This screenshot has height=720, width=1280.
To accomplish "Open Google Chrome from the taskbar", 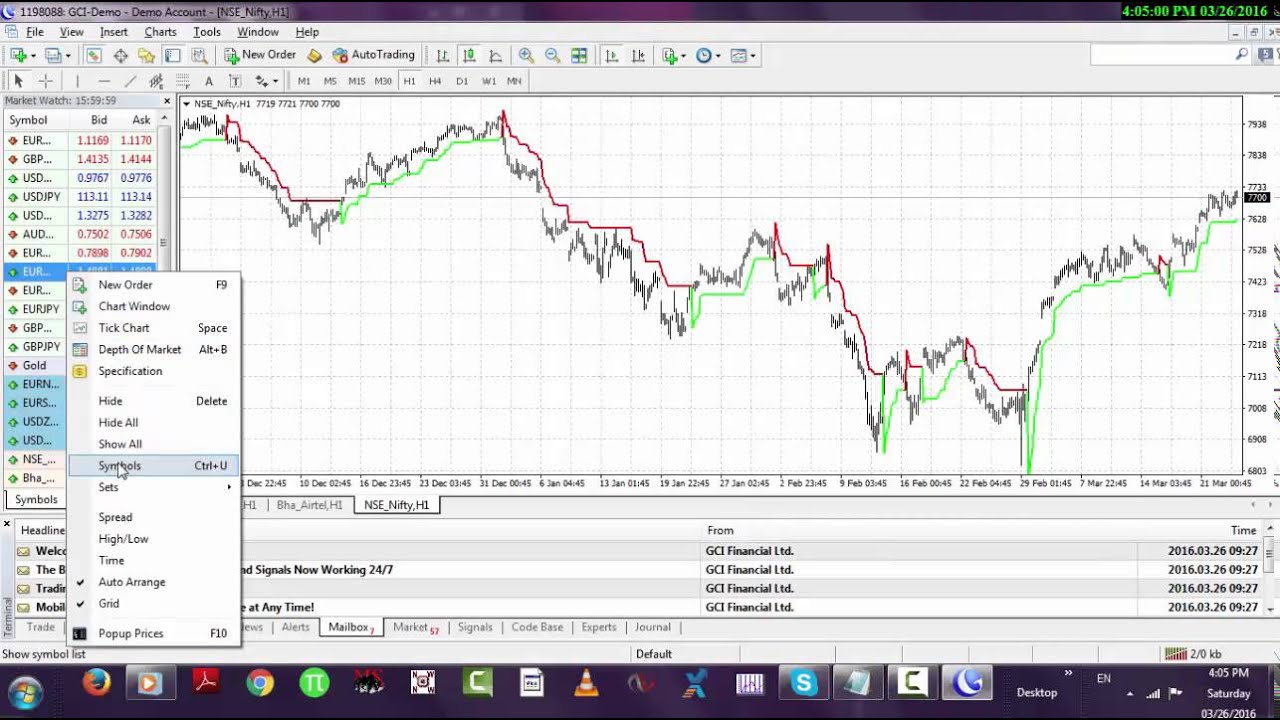I will (260, 684).
